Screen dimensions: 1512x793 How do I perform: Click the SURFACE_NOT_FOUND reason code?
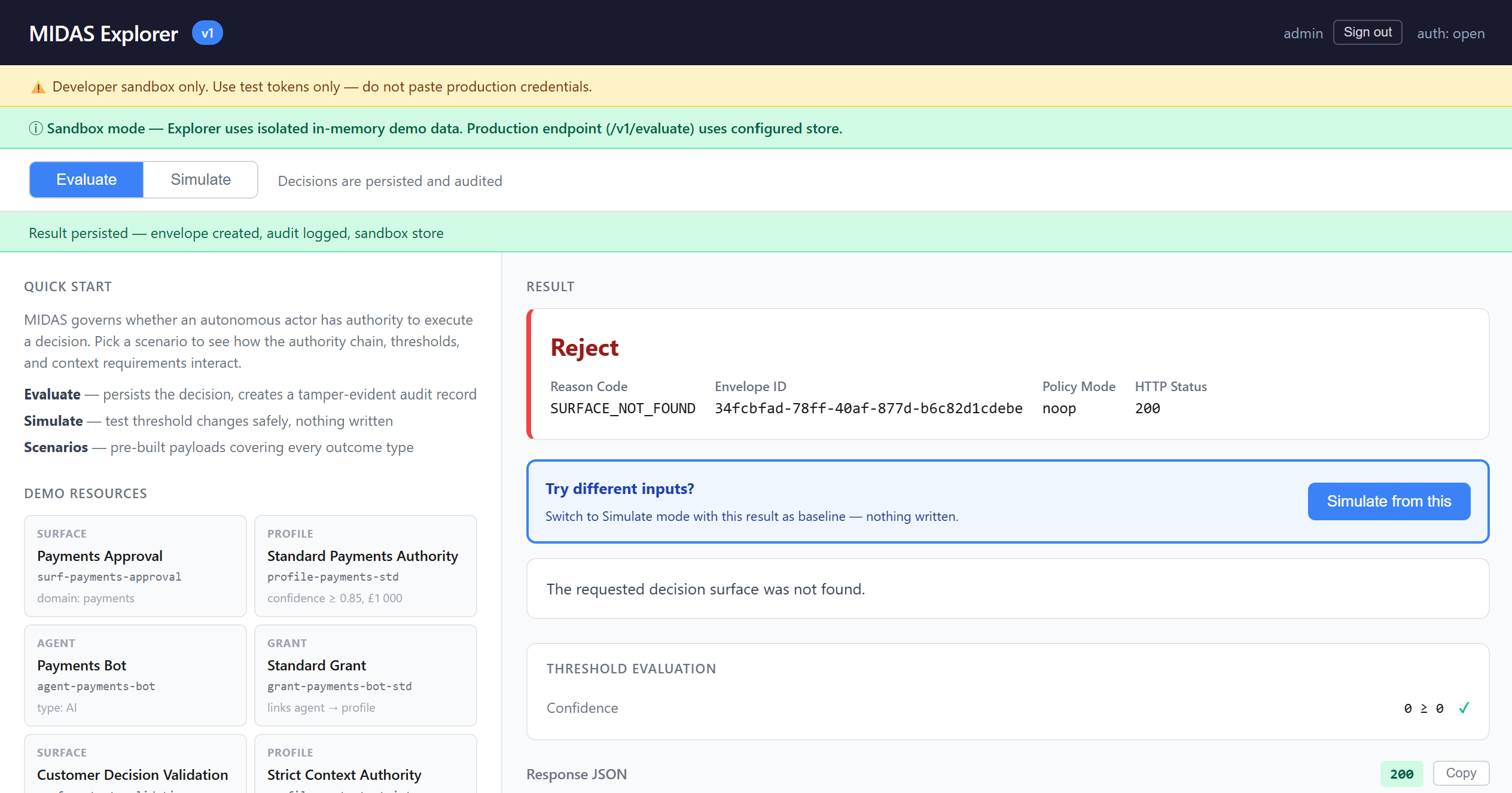(x=623, y=408)
